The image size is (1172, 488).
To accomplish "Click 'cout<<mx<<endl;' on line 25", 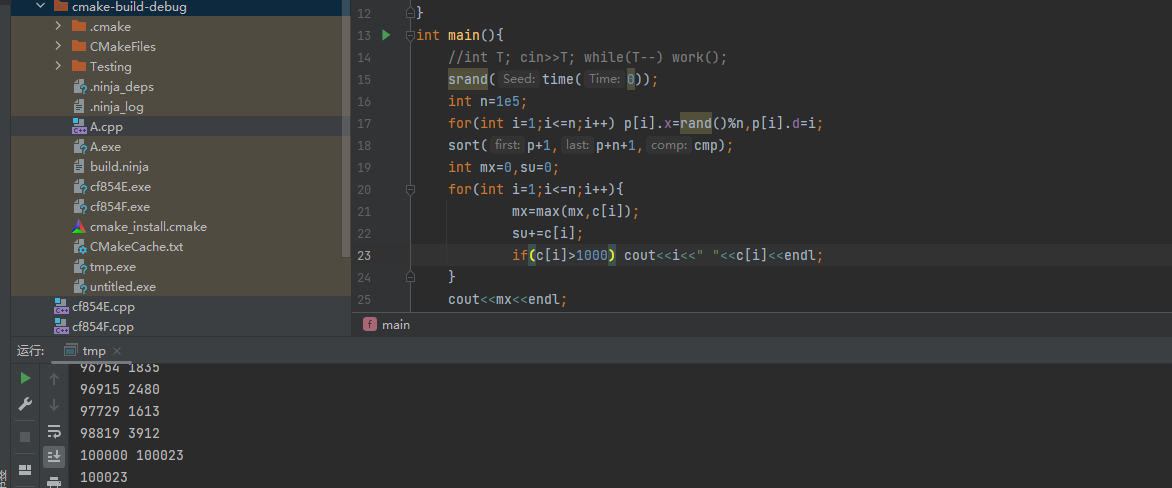I will (x=508, y=300).
